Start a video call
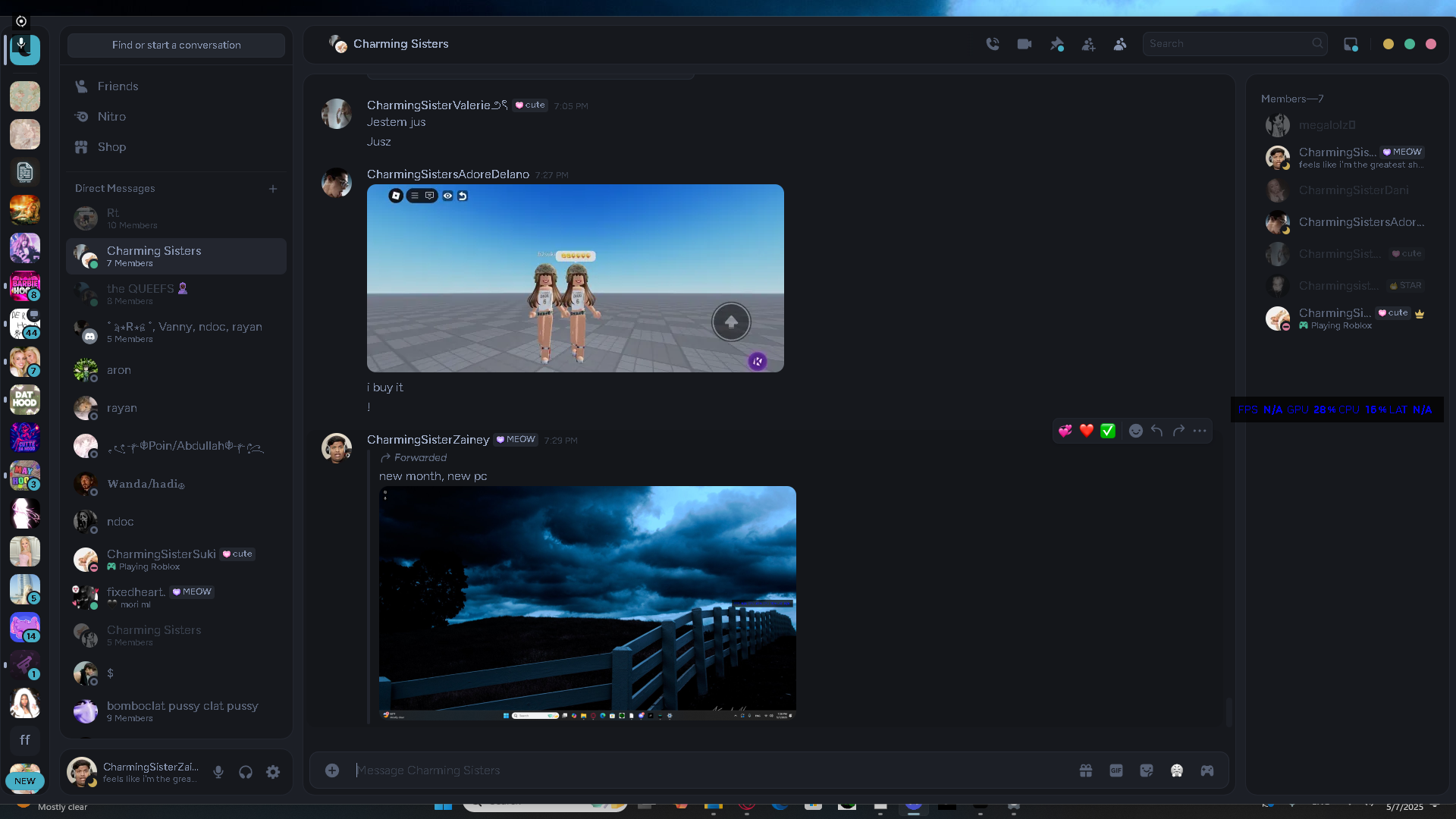 point(1025,44)
